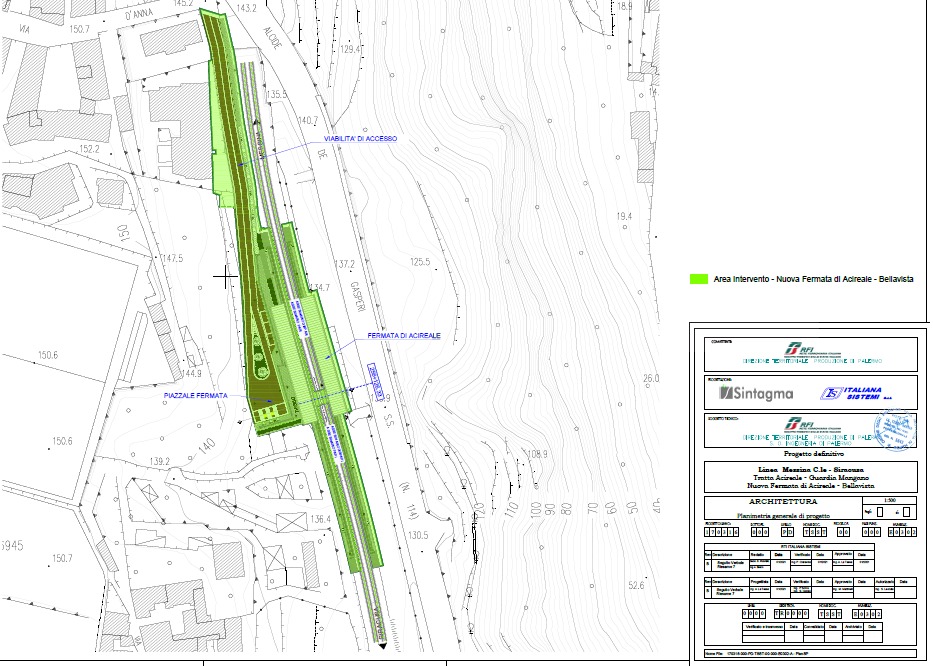933x666 pixels.
Task: Click the 'ARCHITETTURA' heading
Action: pyautogui.click(x=782, y=502)
